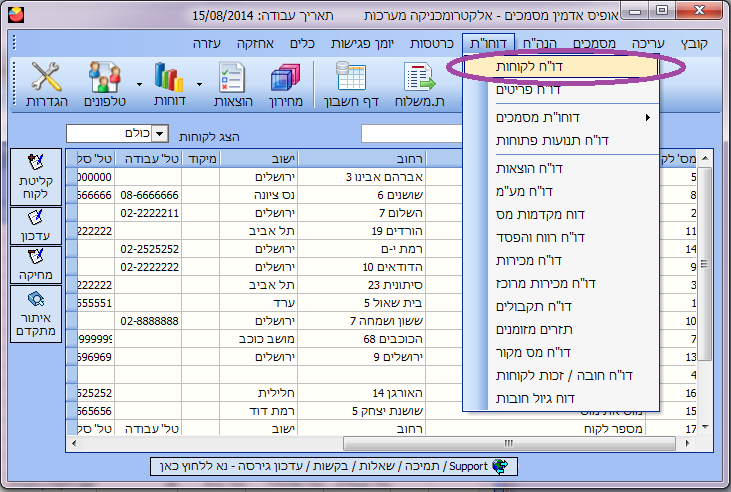Select תזרים מזומנים menu entry
Viewport: 731px width, 492px height.
[x=561, y=329]
